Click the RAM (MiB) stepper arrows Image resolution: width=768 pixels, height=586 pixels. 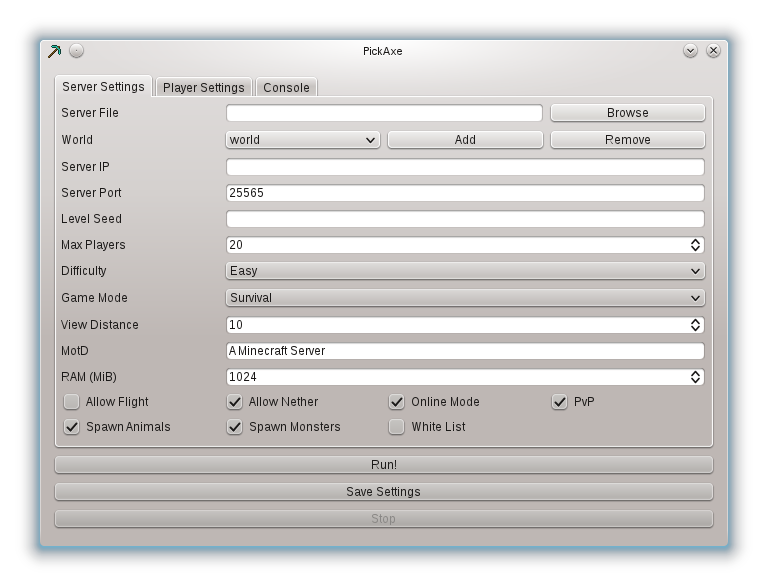696,377
